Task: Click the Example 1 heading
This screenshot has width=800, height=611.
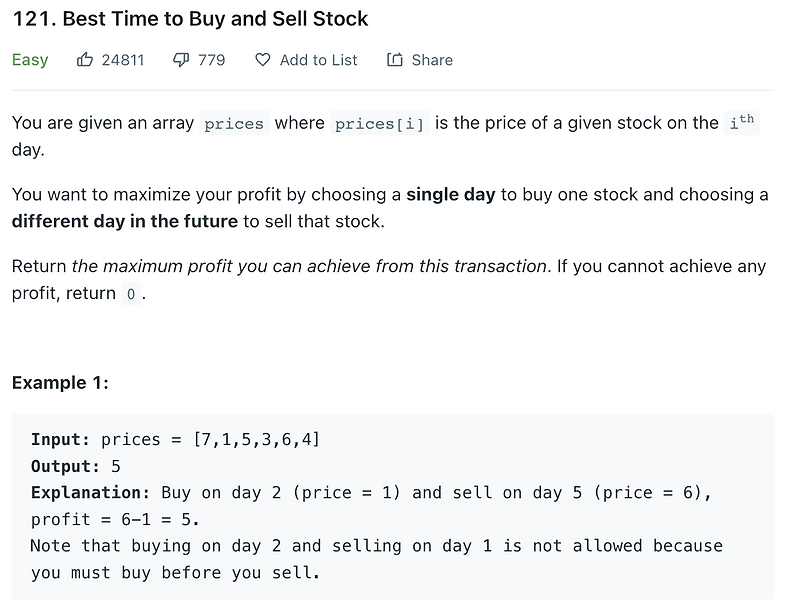Action: point(60,383)
